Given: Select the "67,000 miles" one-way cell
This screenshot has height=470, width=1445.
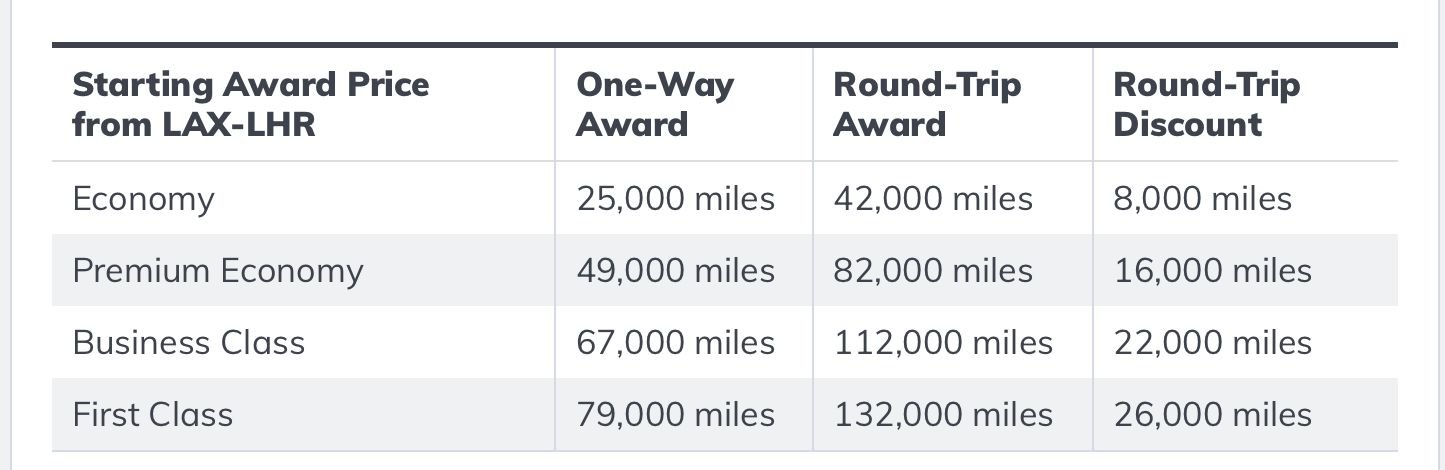Looking at the screenshot, I should (x=675, y=343).
